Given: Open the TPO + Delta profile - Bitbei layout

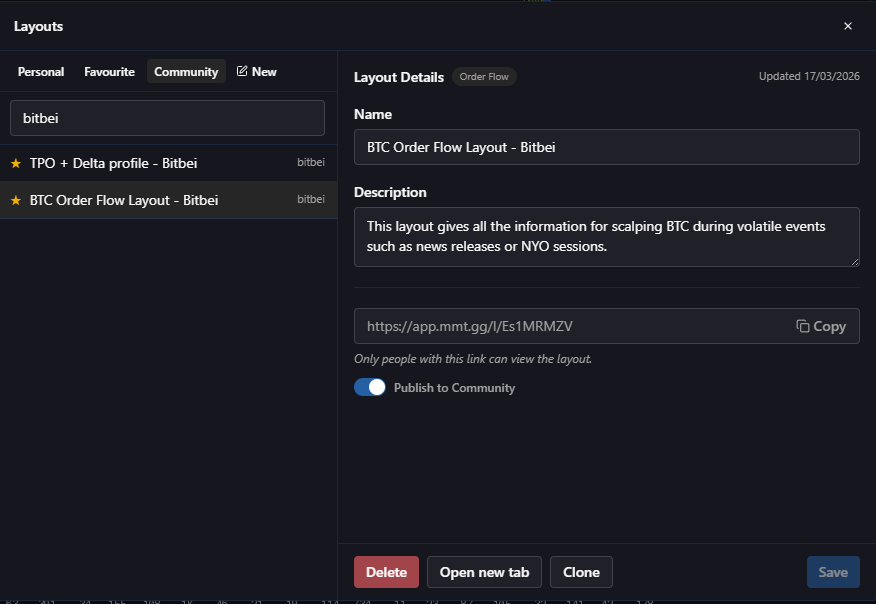Looking at the screenshot, I should click(168, 163).
